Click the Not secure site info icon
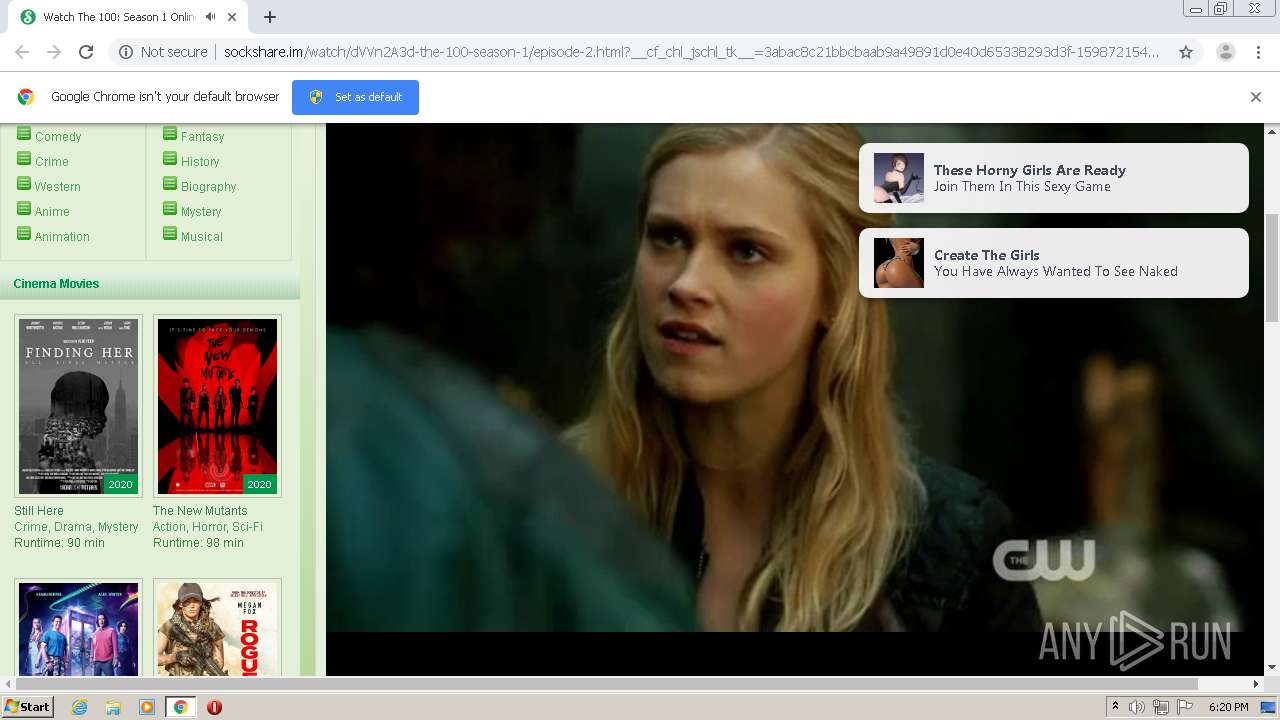Viewport: 1280px width, 720px height. [x=126, y=52]
